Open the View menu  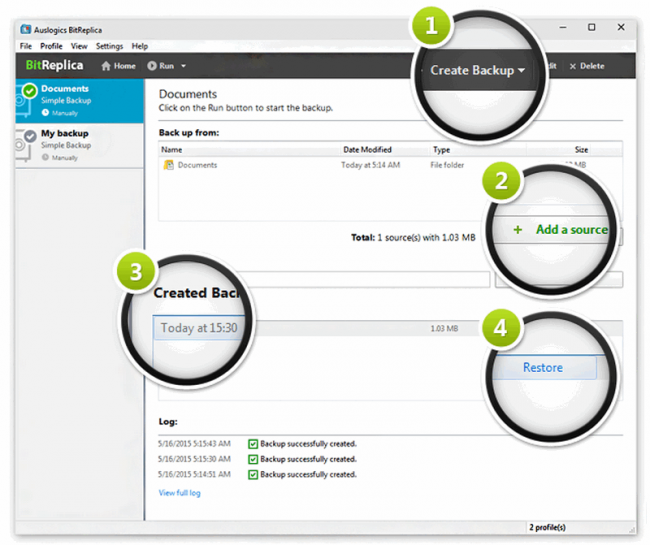pyautogui.click(x=79, y=46)
